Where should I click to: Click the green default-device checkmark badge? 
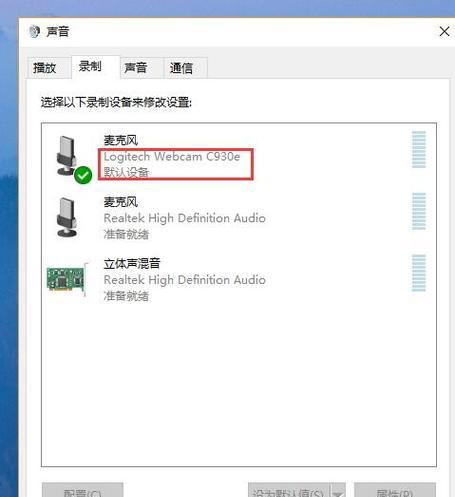point(83,175)
